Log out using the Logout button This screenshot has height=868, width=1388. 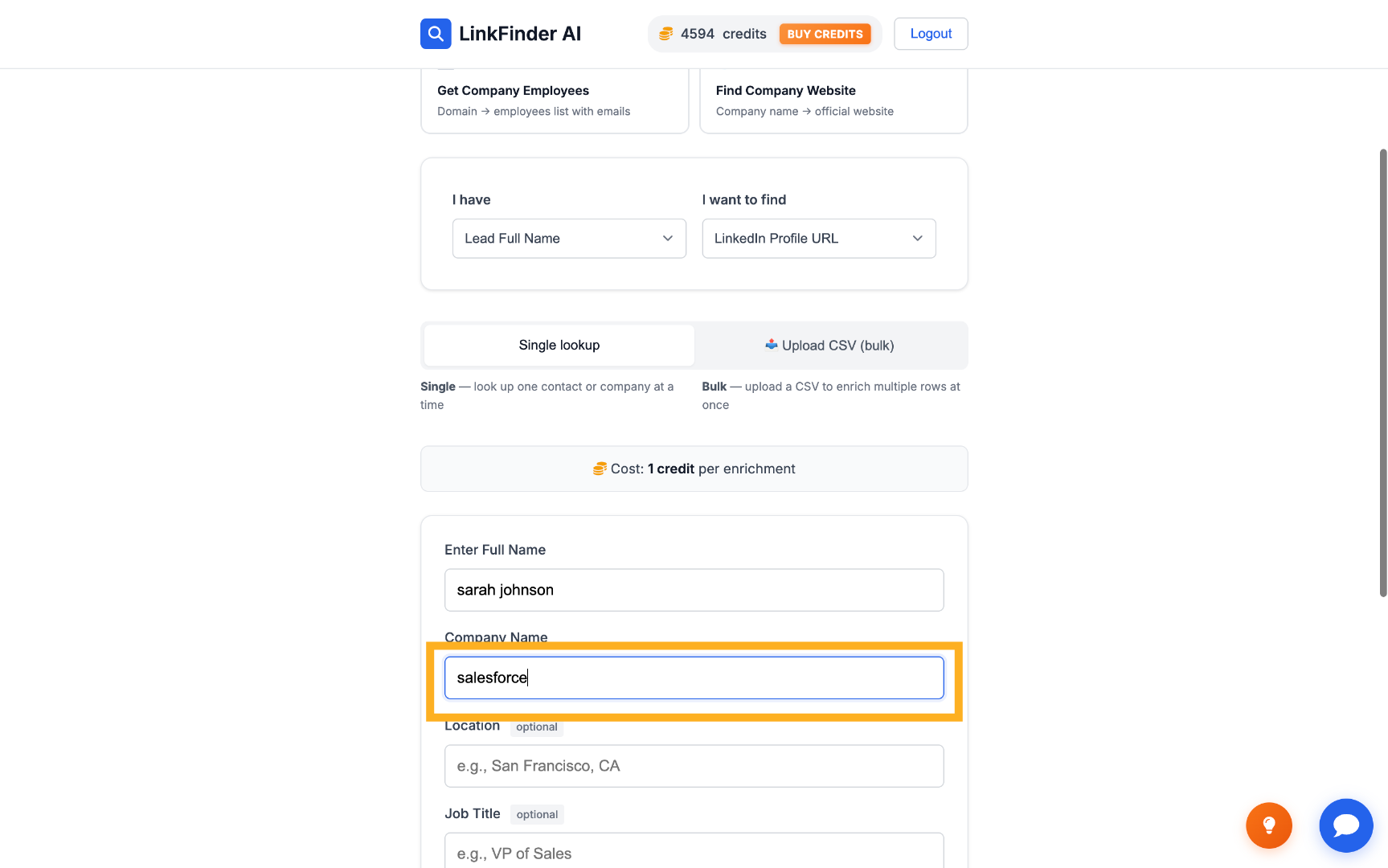point(931,34)
